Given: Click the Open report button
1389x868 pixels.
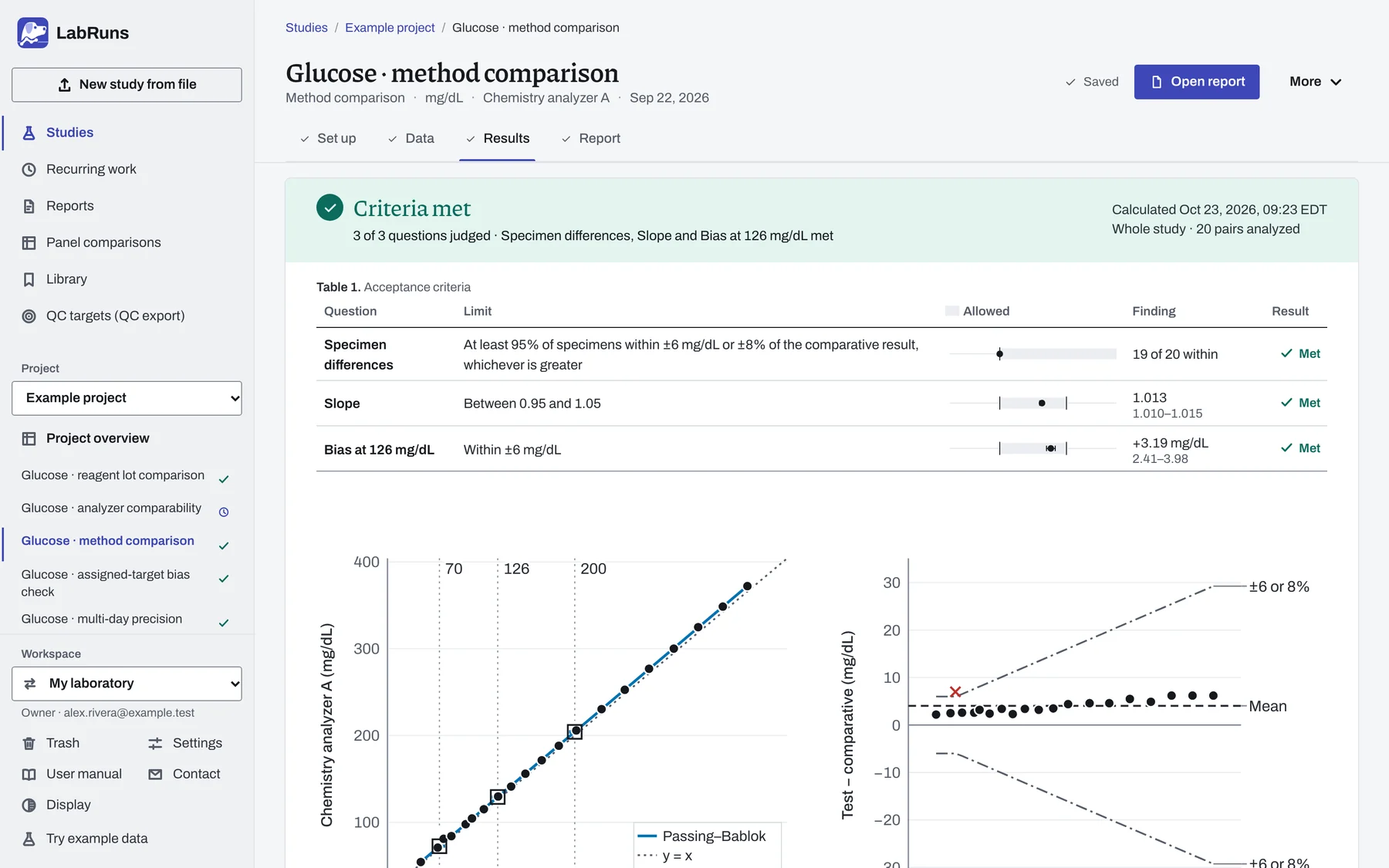Looking at the screenshot, I should [1197, 82].
